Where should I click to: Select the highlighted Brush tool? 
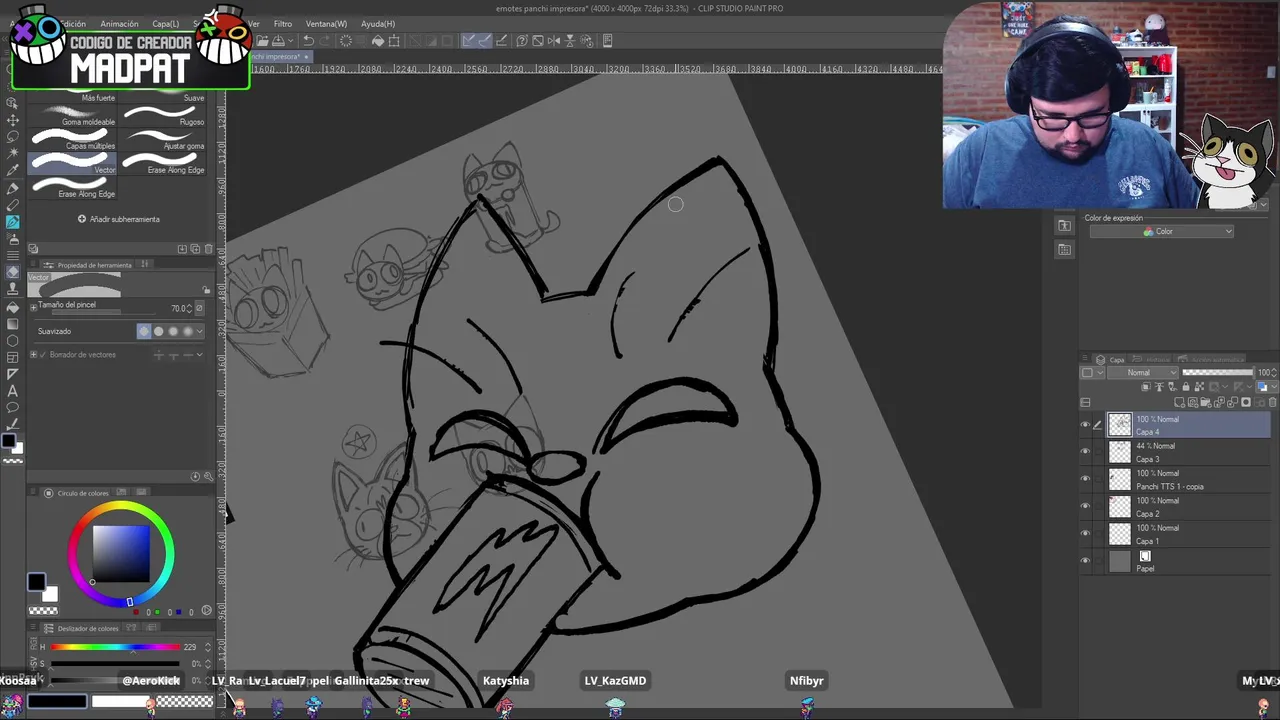(x=13, y=222)
